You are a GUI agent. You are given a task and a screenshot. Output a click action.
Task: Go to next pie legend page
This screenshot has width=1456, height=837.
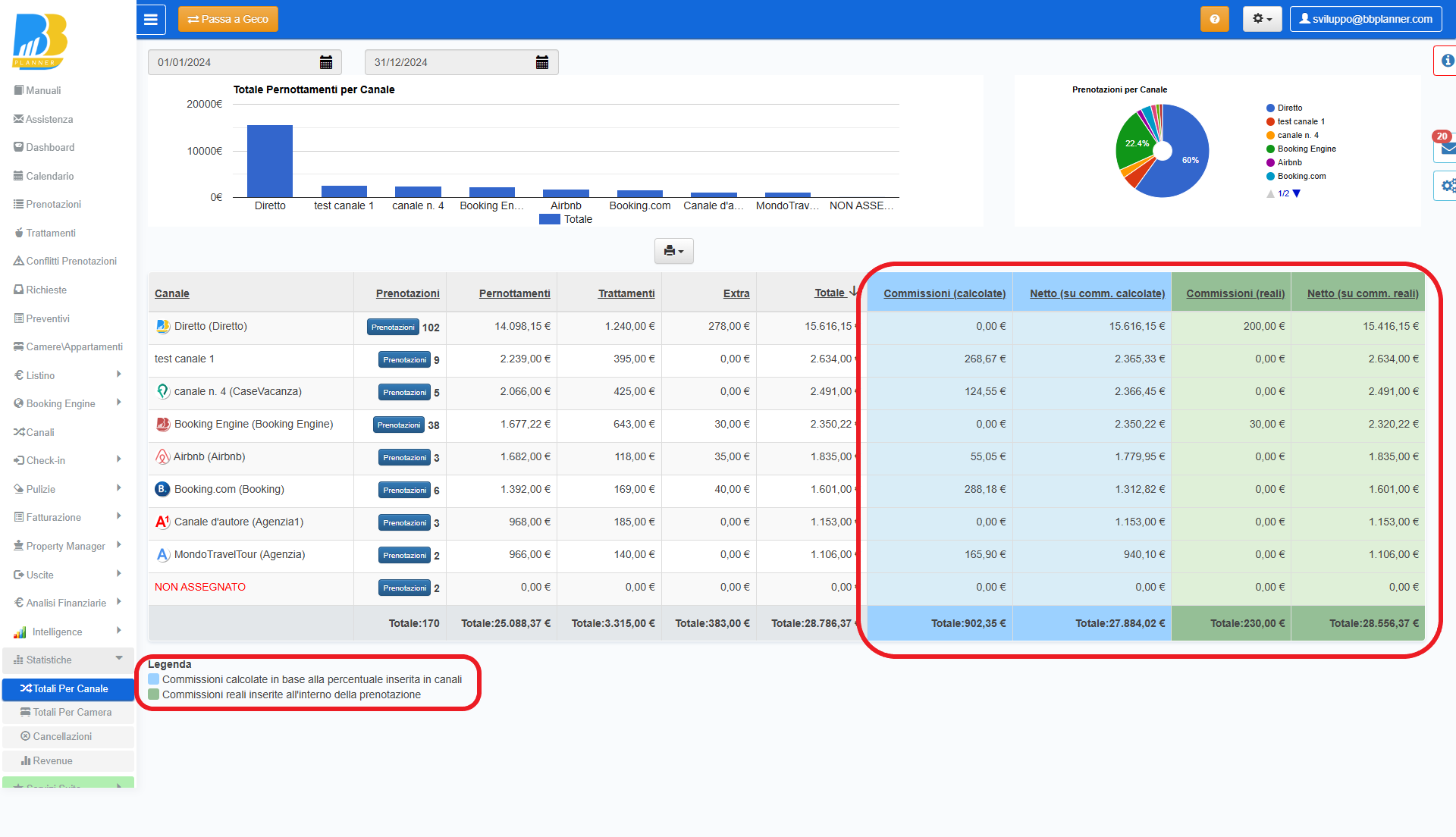pos(1297,193)
